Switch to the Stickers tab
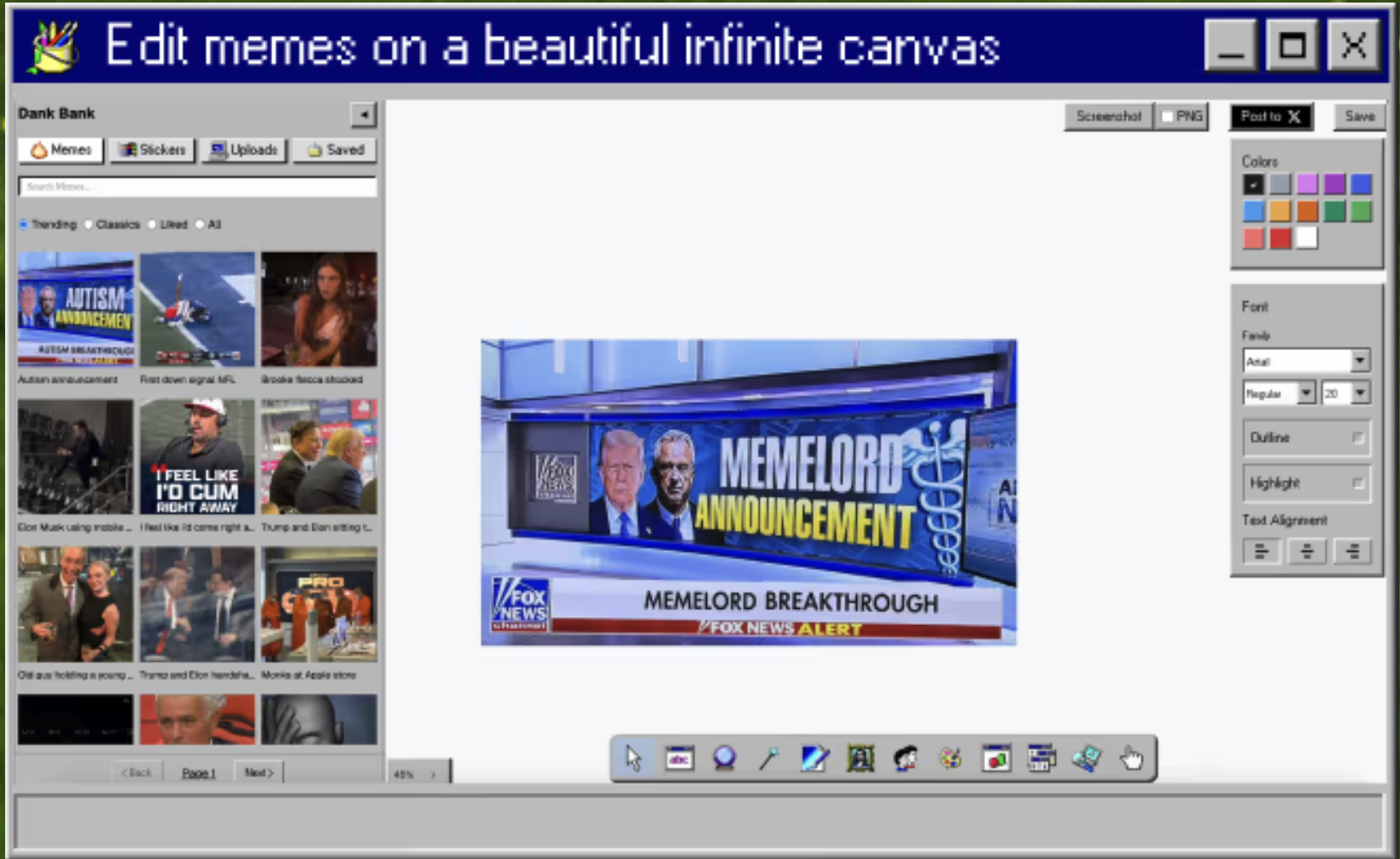The image size is (1400, 859). click(x=152, y=150)
